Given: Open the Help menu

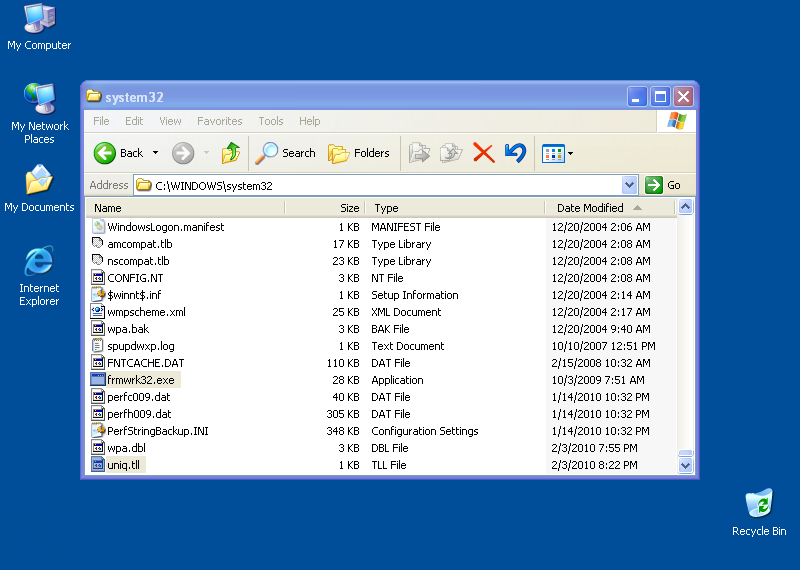Looking at the screenshot, I should [309, 121].
